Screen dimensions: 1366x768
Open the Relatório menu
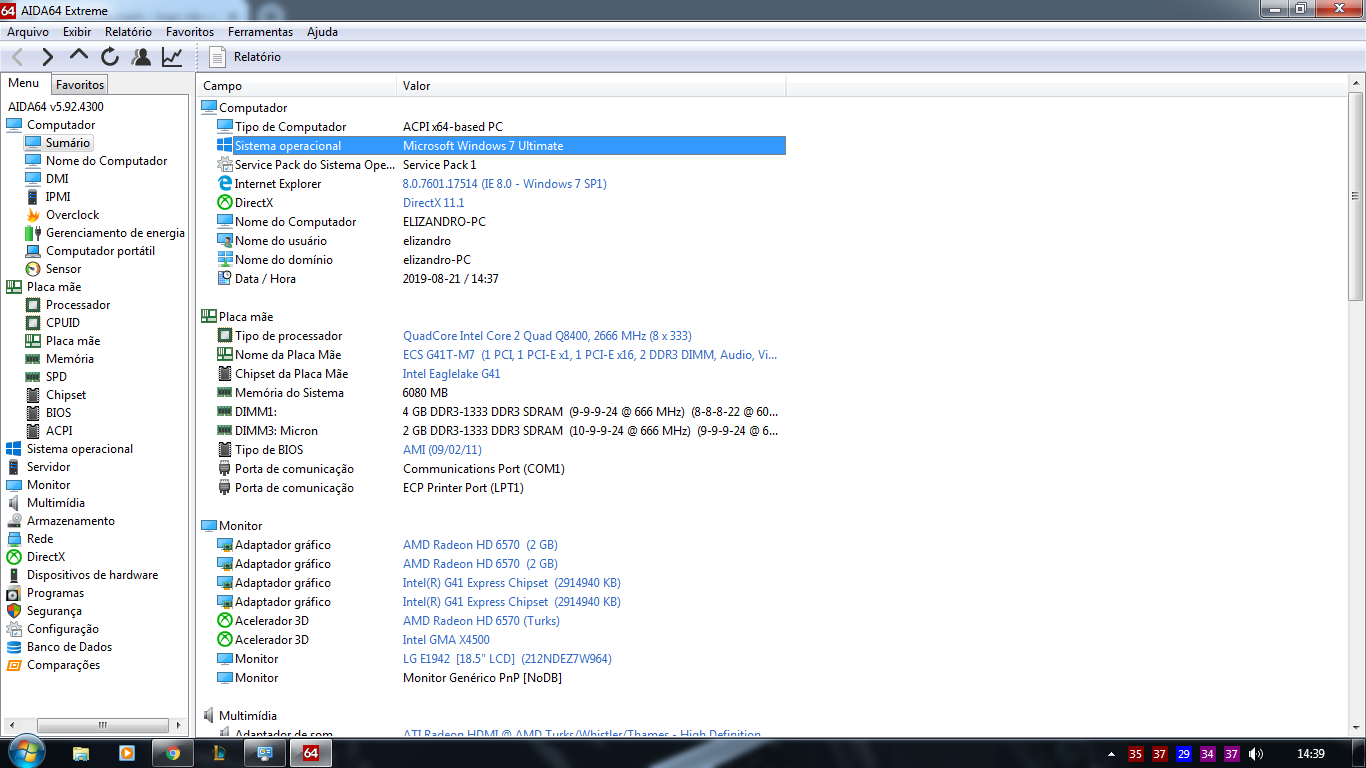point(128,32)
